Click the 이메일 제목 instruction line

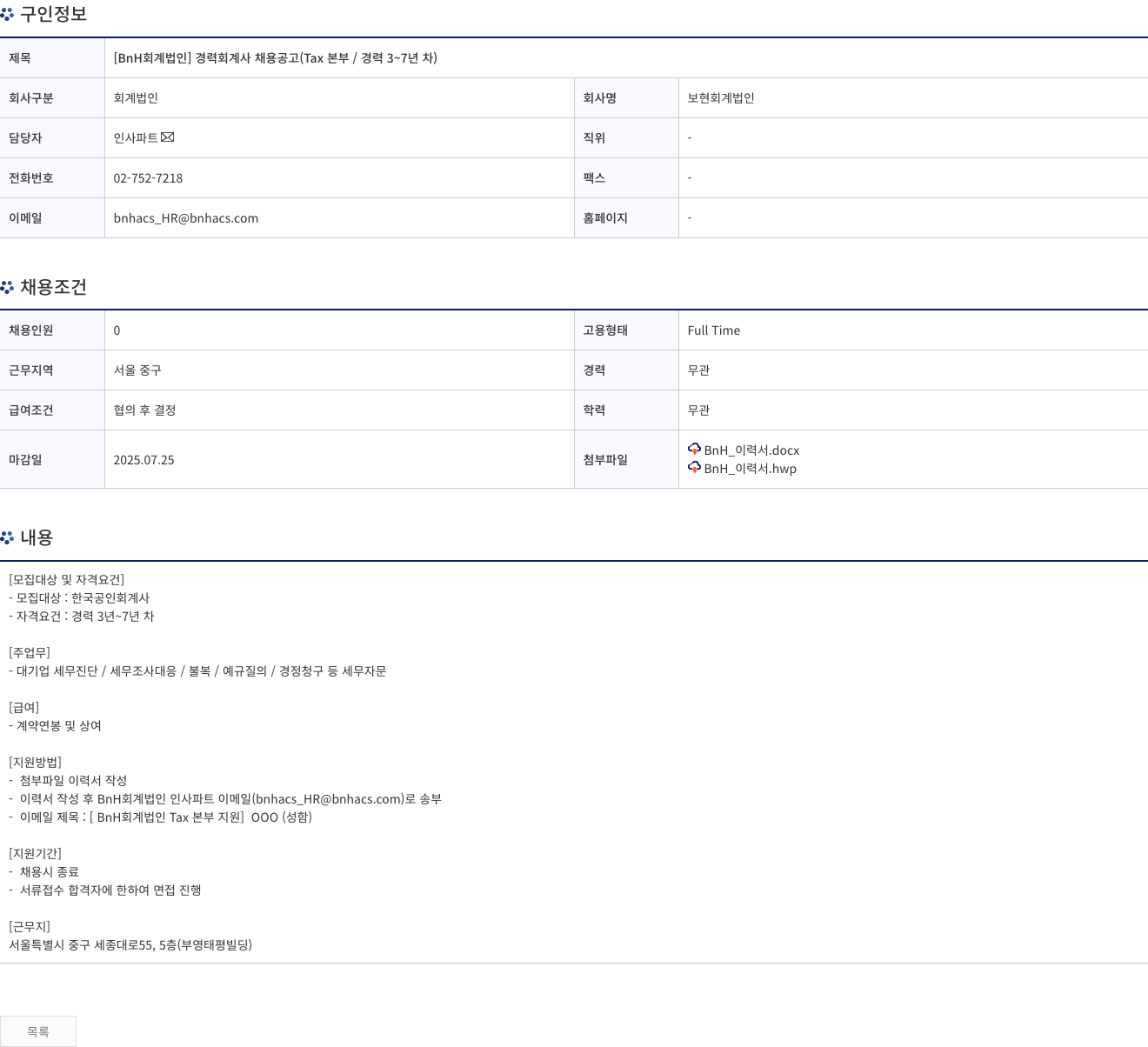point(161,817)
